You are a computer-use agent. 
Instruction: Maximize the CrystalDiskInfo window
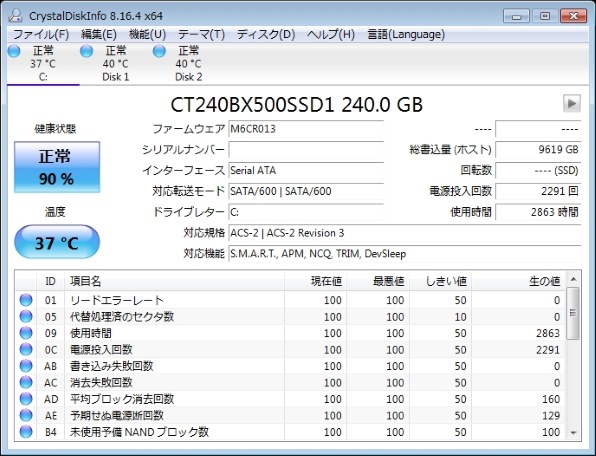545,16
